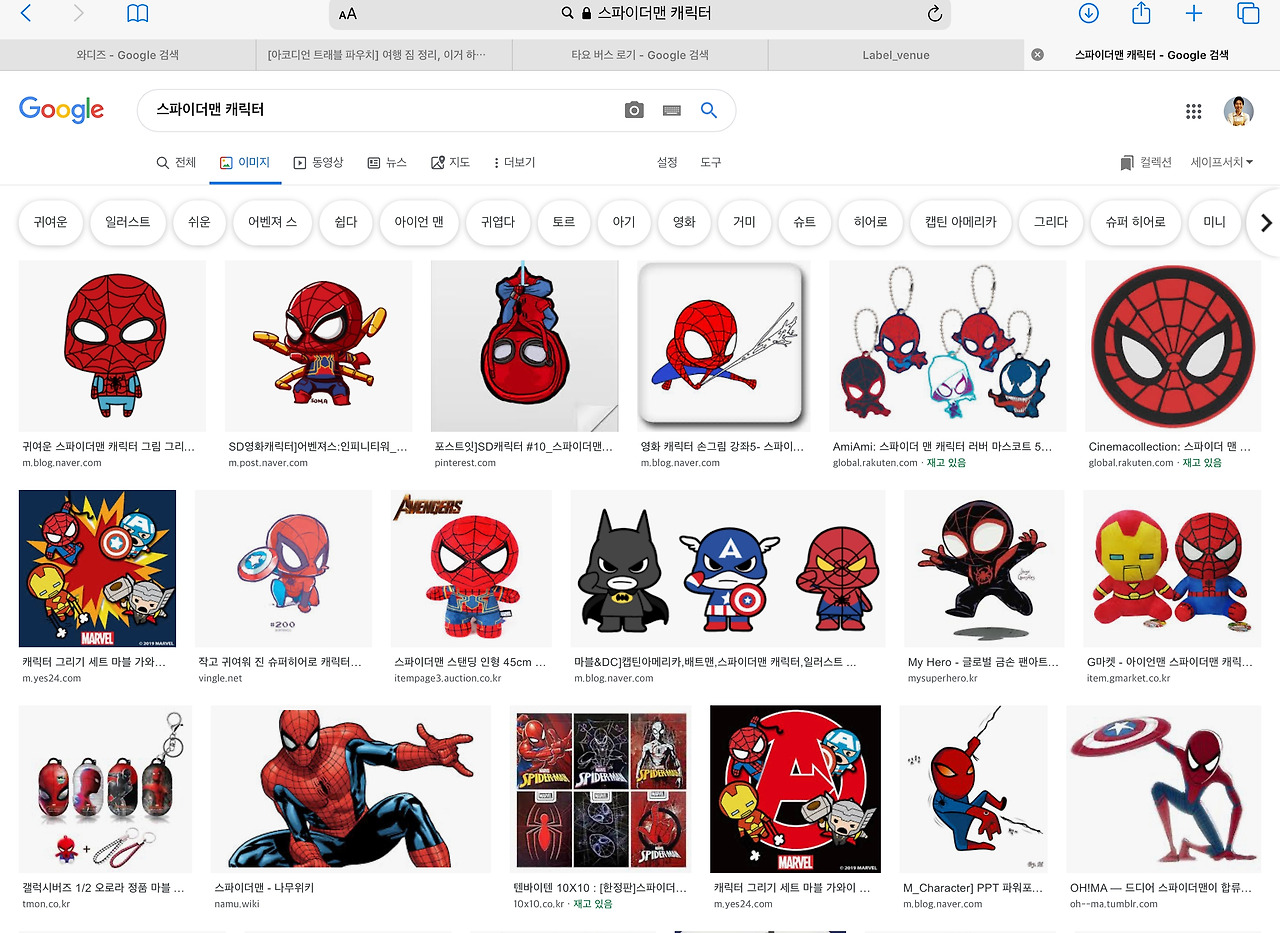The height and width of the screenshot is (933, 1280).
Task: Open the upside-down Spider-Man Pinterest image
Action: pyautogui.click(x=525, y=346)
